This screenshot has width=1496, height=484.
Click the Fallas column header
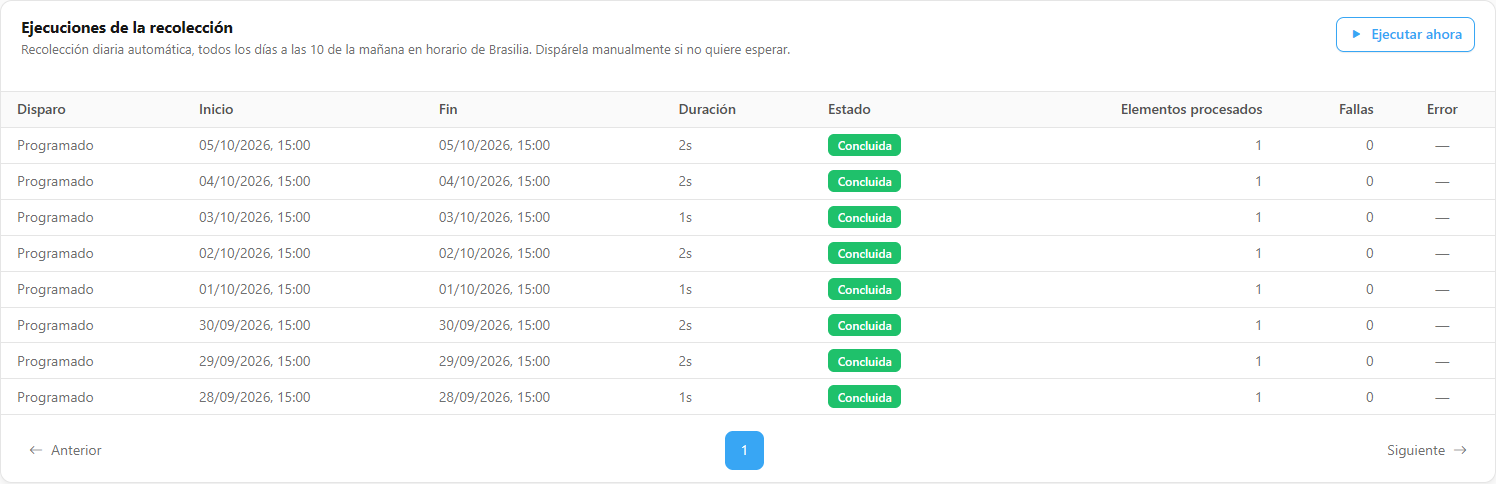pos(1356,109)
